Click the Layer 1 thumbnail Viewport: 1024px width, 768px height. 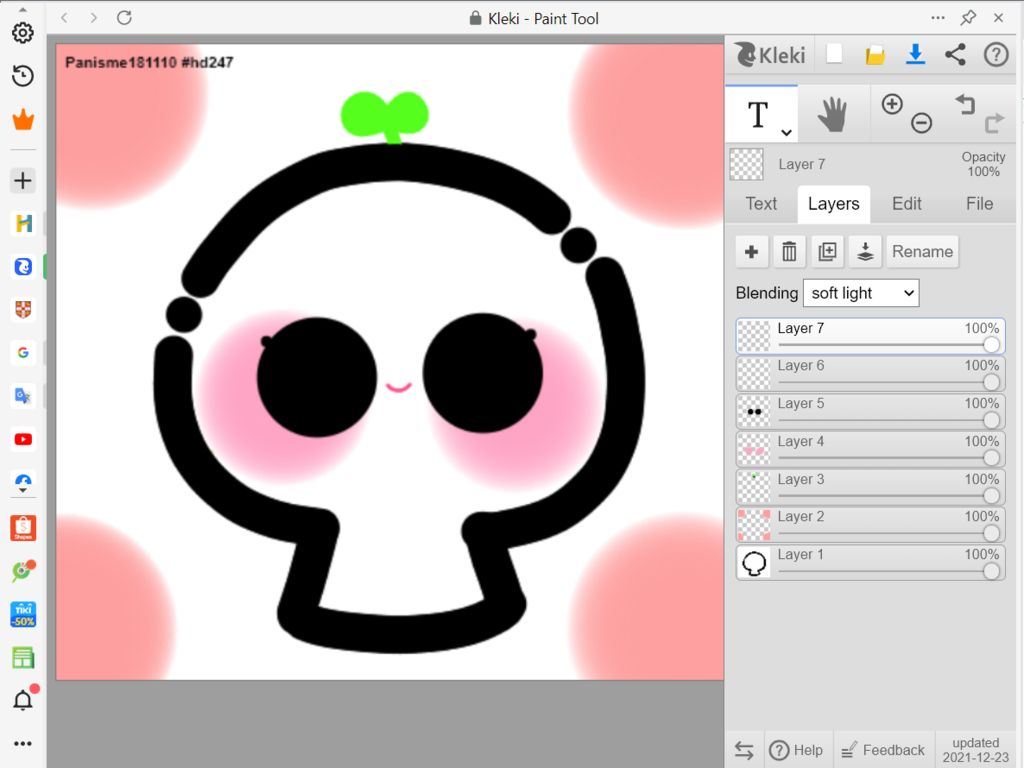[x=754, y=563]
